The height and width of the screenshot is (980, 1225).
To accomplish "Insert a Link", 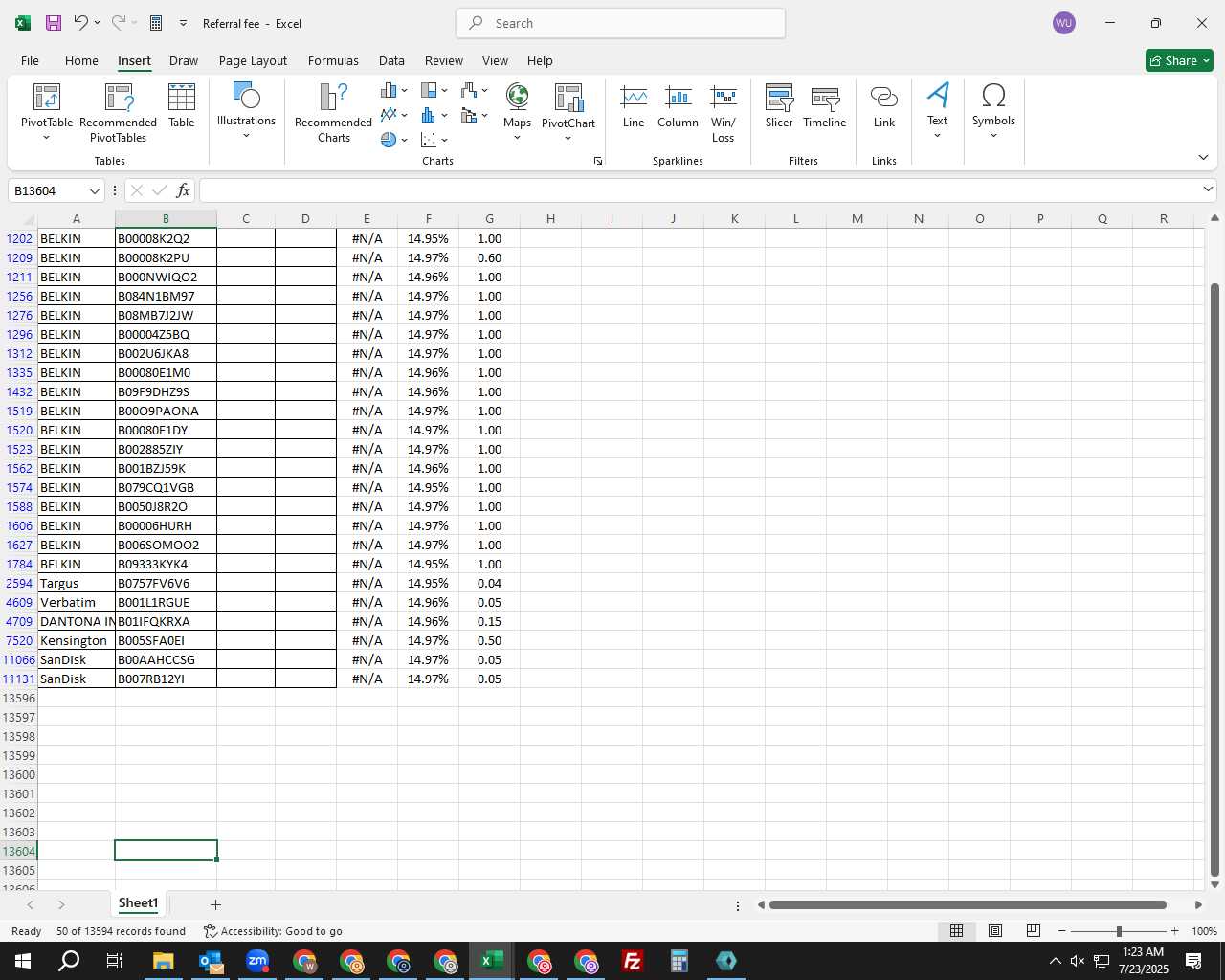I will tap(884, 105).
